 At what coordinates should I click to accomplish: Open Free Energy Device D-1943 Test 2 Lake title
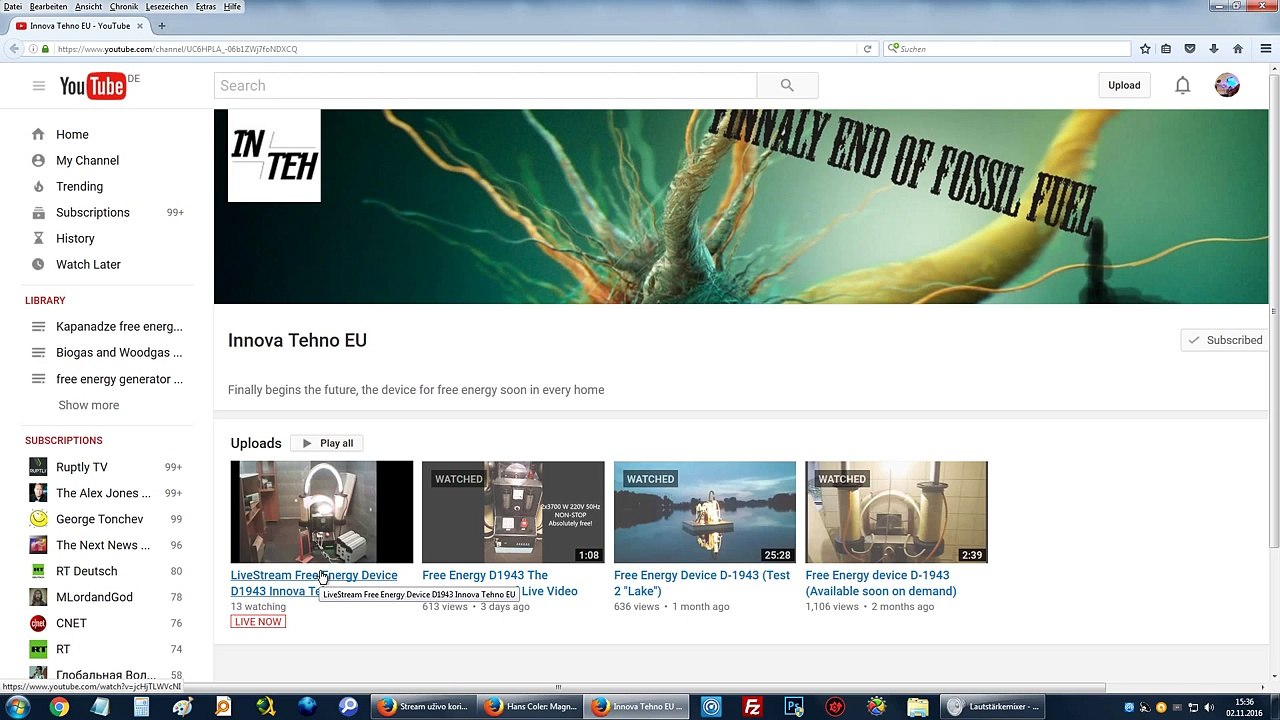[x=702, y=583]
